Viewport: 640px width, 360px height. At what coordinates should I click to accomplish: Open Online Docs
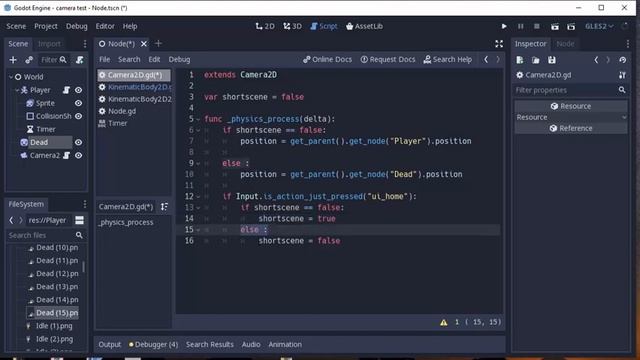[327, 59]
